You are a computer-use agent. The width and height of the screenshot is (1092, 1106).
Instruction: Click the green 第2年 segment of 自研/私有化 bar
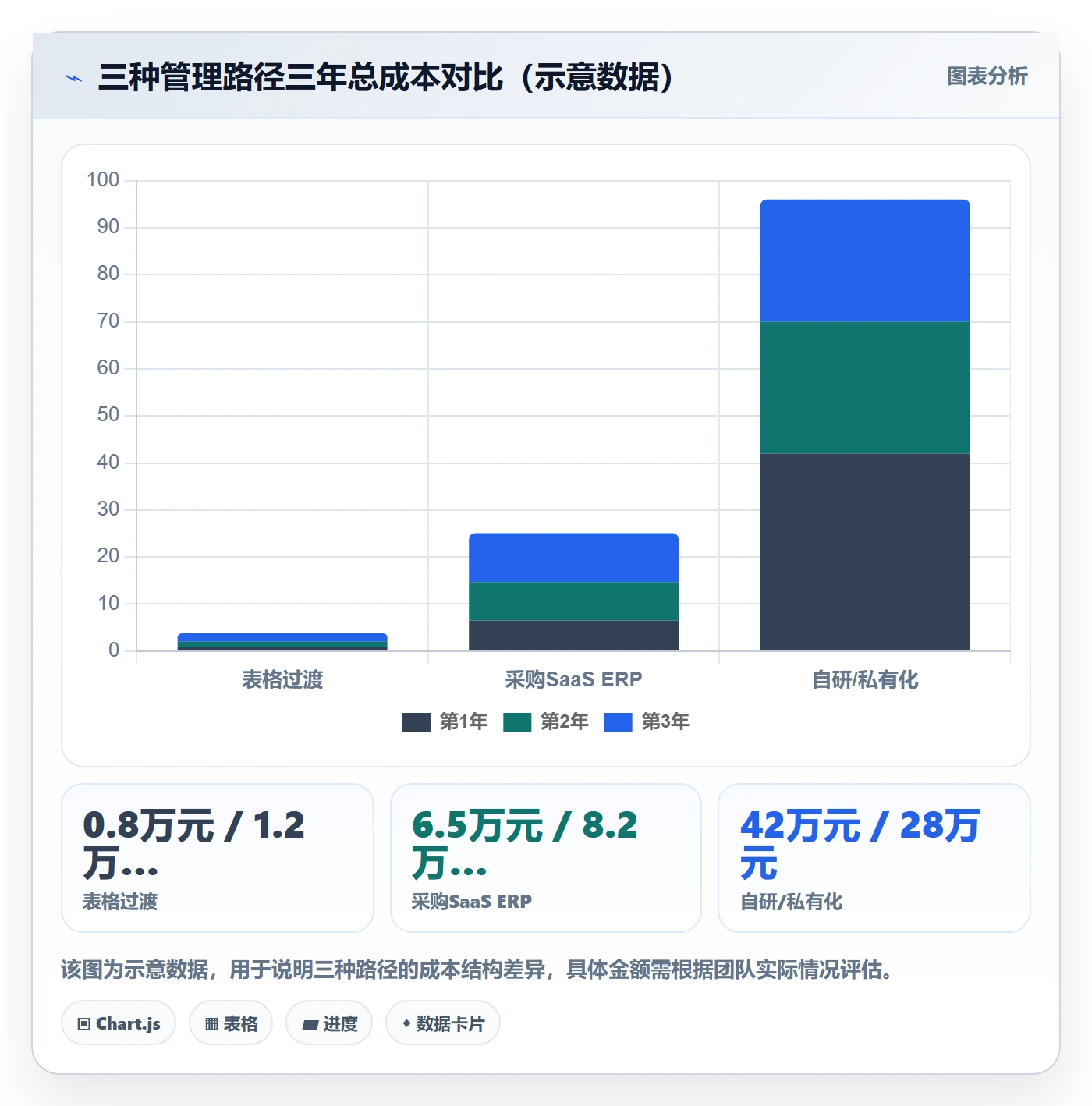865,388
